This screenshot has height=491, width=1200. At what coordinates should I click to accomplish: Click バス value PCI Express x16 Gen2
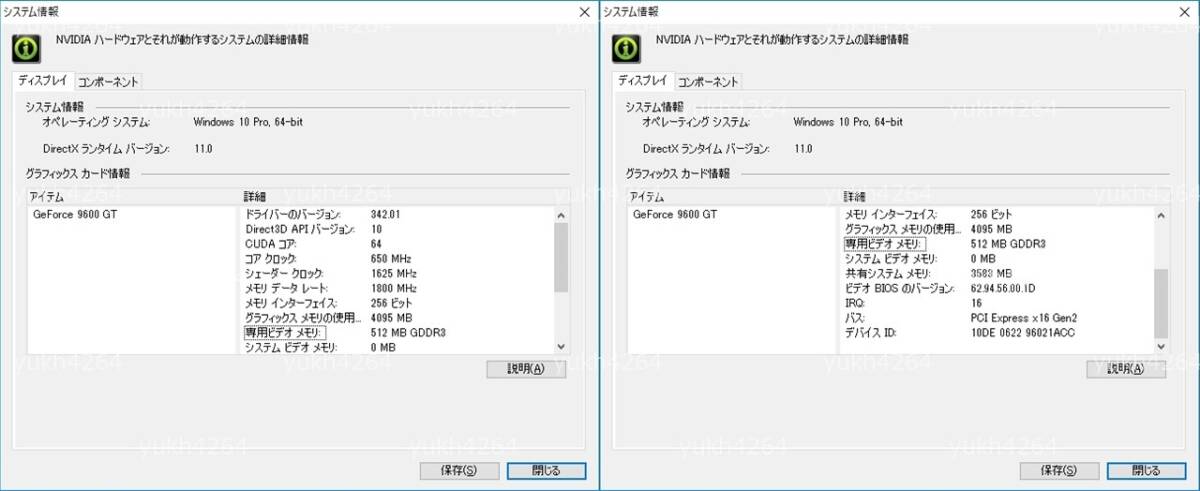(1023, 317)
